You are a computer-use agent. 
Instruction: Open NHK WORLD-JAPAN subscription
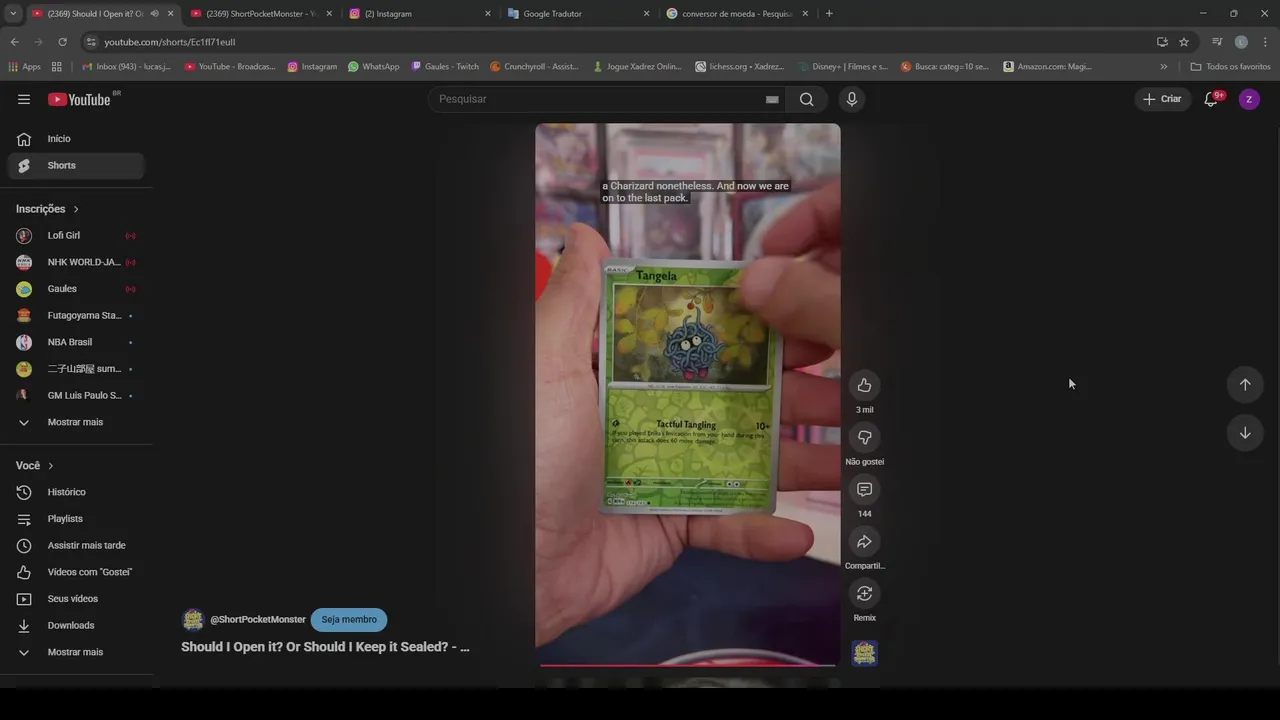click(76, 262)
